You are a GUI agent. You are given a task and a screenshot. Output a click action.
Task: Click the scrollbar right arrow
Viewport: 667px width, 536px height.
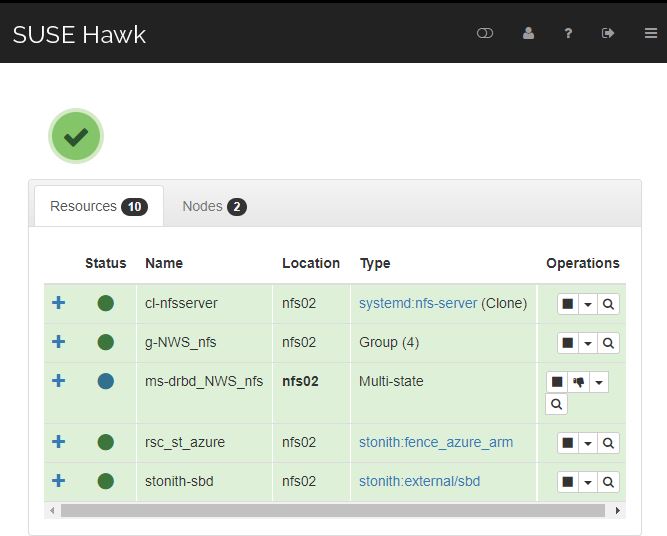618,510
